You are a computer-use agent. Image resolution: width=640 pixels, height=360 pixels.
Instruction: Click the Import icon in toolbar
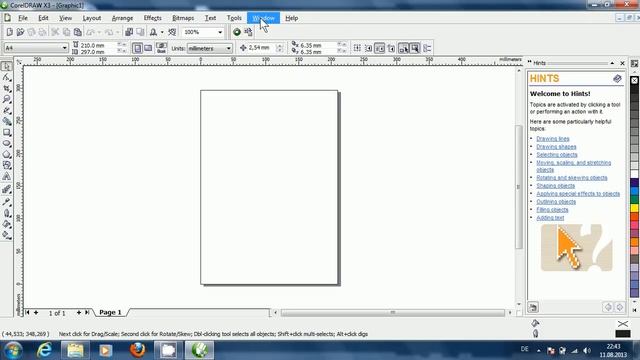click(x=129, y=32)
